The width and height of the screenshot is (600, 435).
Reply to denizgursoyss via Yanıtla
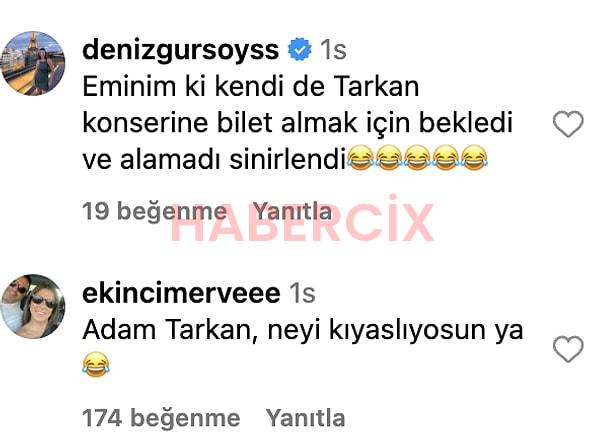[293, 211]
